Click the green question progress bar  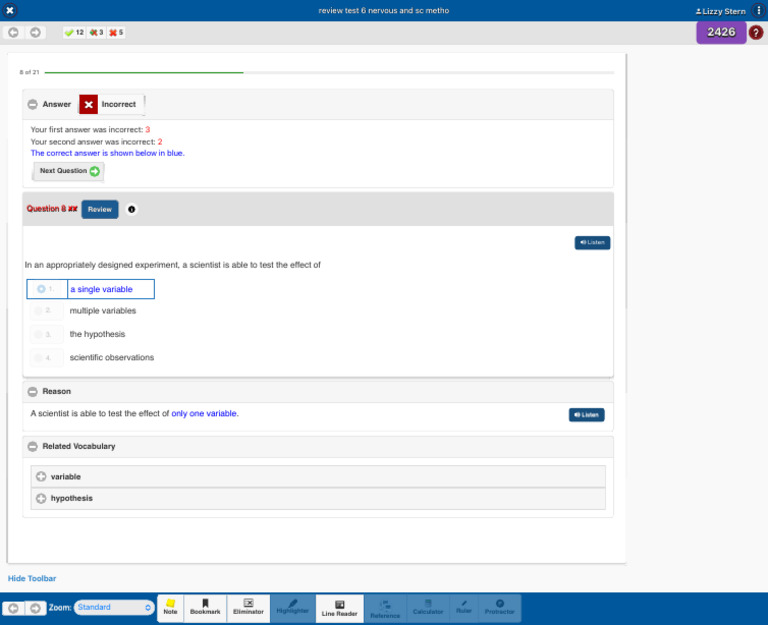pyautogui.click(x=144, y=72)
